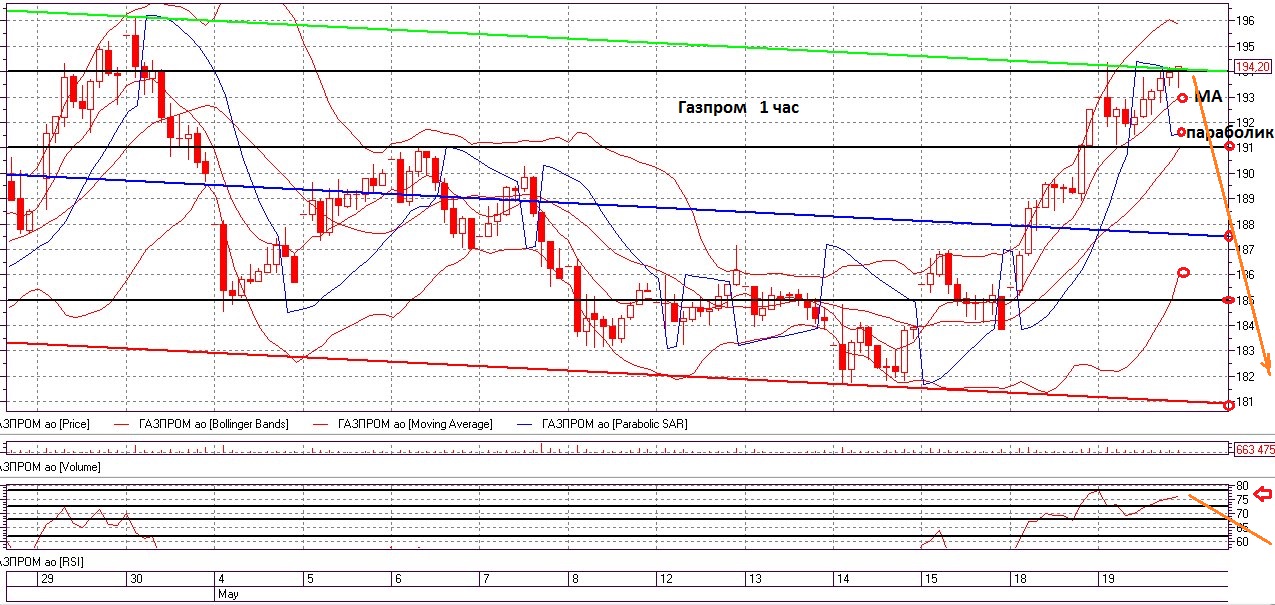Click the date label 5 on time axis
The width and height of the screenshot is (1275, 605).
[x=310, y=579]
